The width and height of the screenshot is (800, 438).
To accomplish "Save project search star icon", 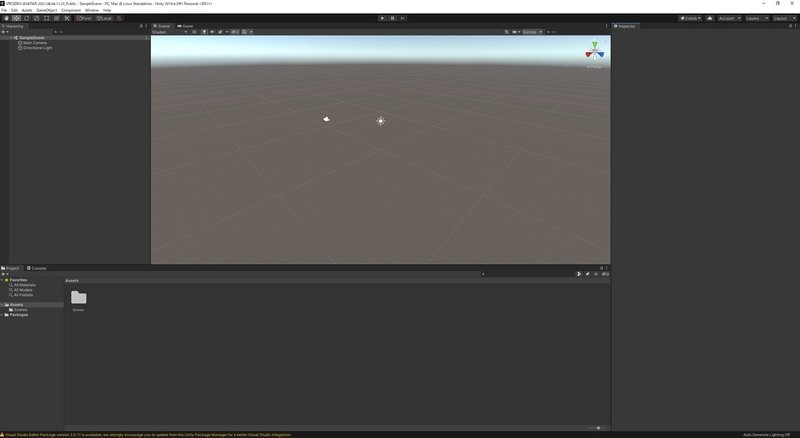I will [595, 274].
